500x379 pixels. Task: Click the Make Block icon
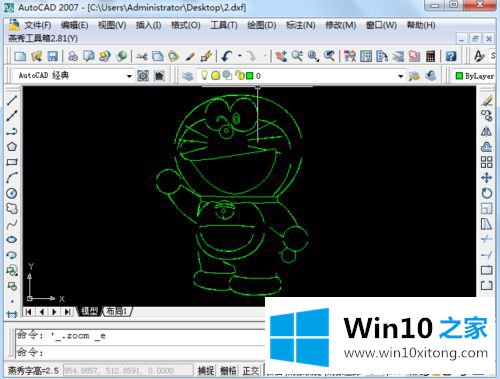[12, 286]
